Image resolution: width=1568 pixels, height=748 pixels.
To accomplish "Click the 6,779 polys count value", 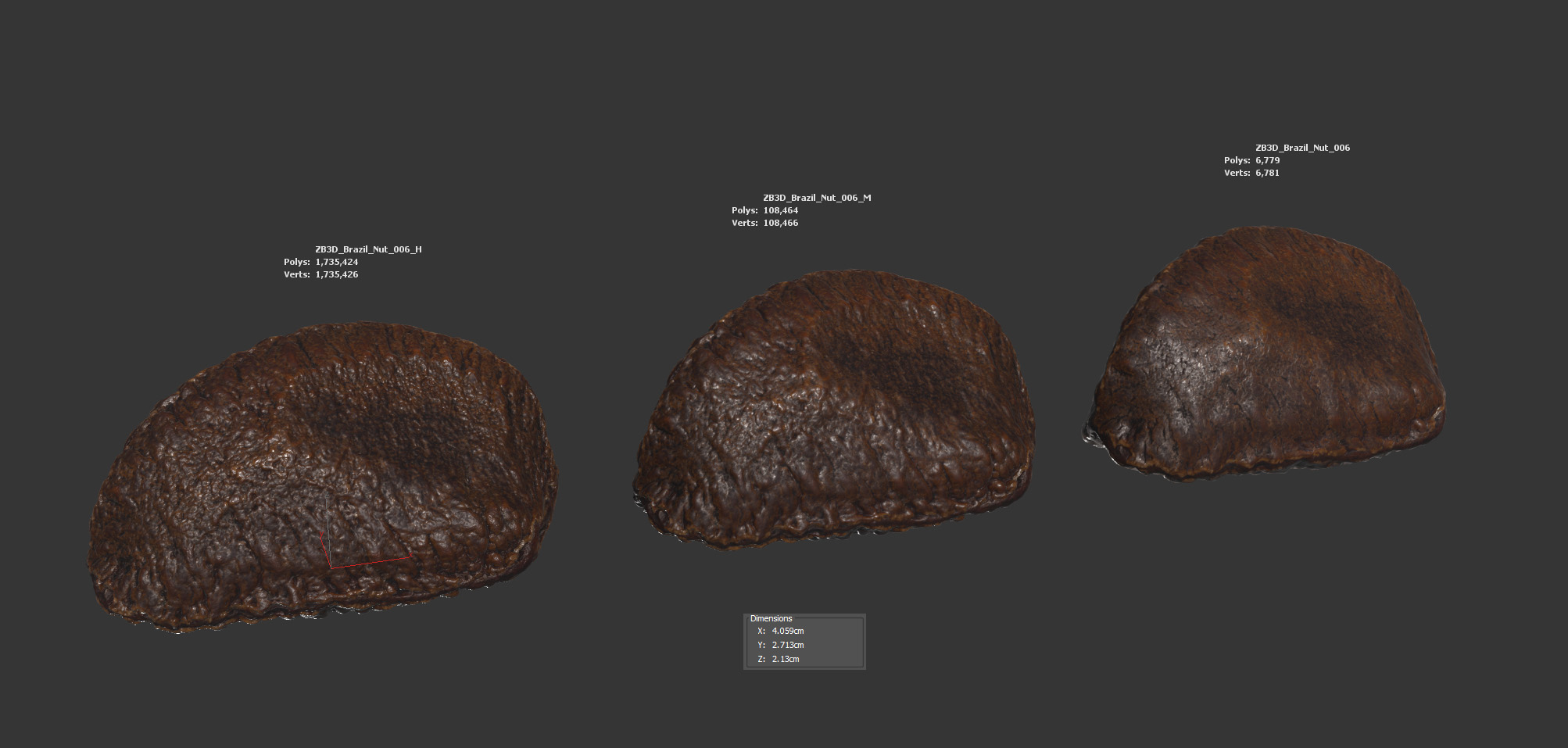I will (1267, 160).
